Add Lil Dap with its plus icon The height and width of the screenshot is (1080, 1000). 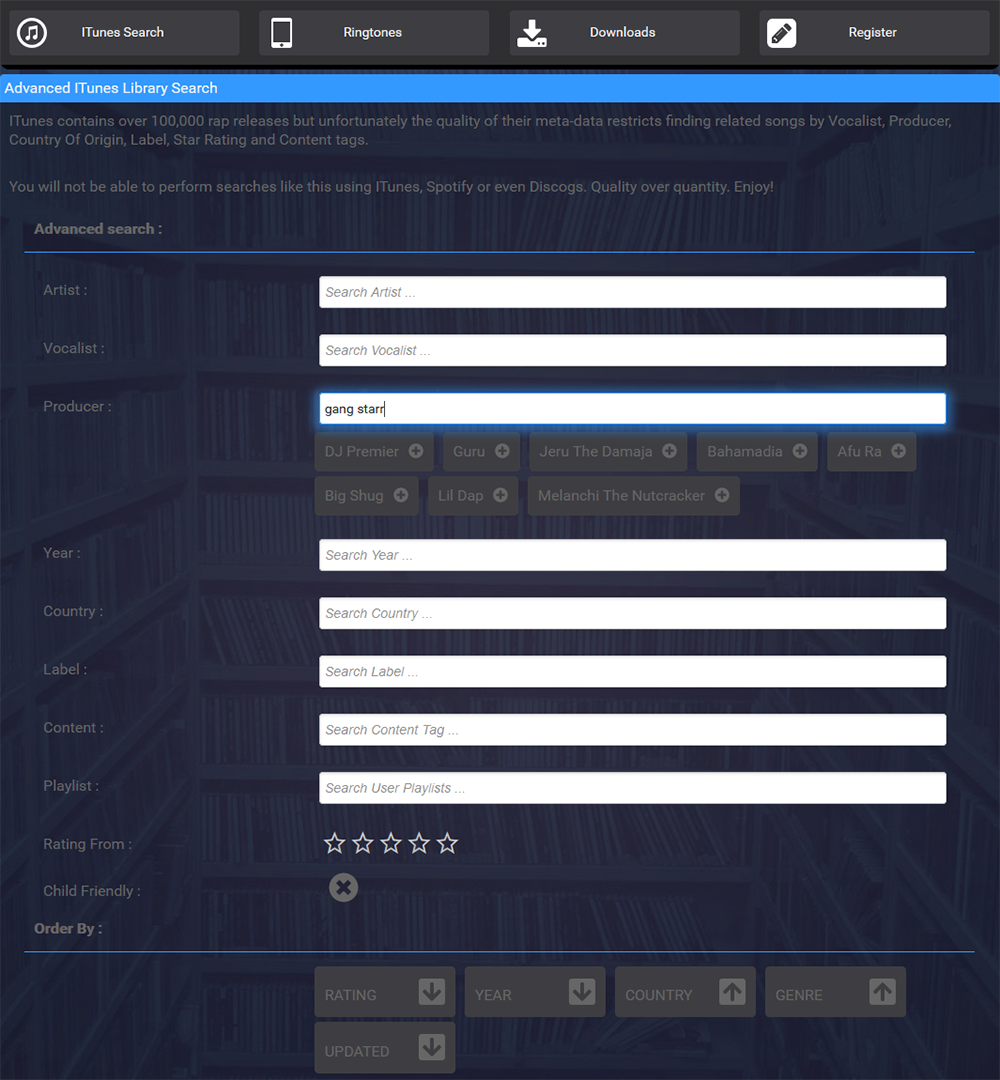[x=501, y=495]
